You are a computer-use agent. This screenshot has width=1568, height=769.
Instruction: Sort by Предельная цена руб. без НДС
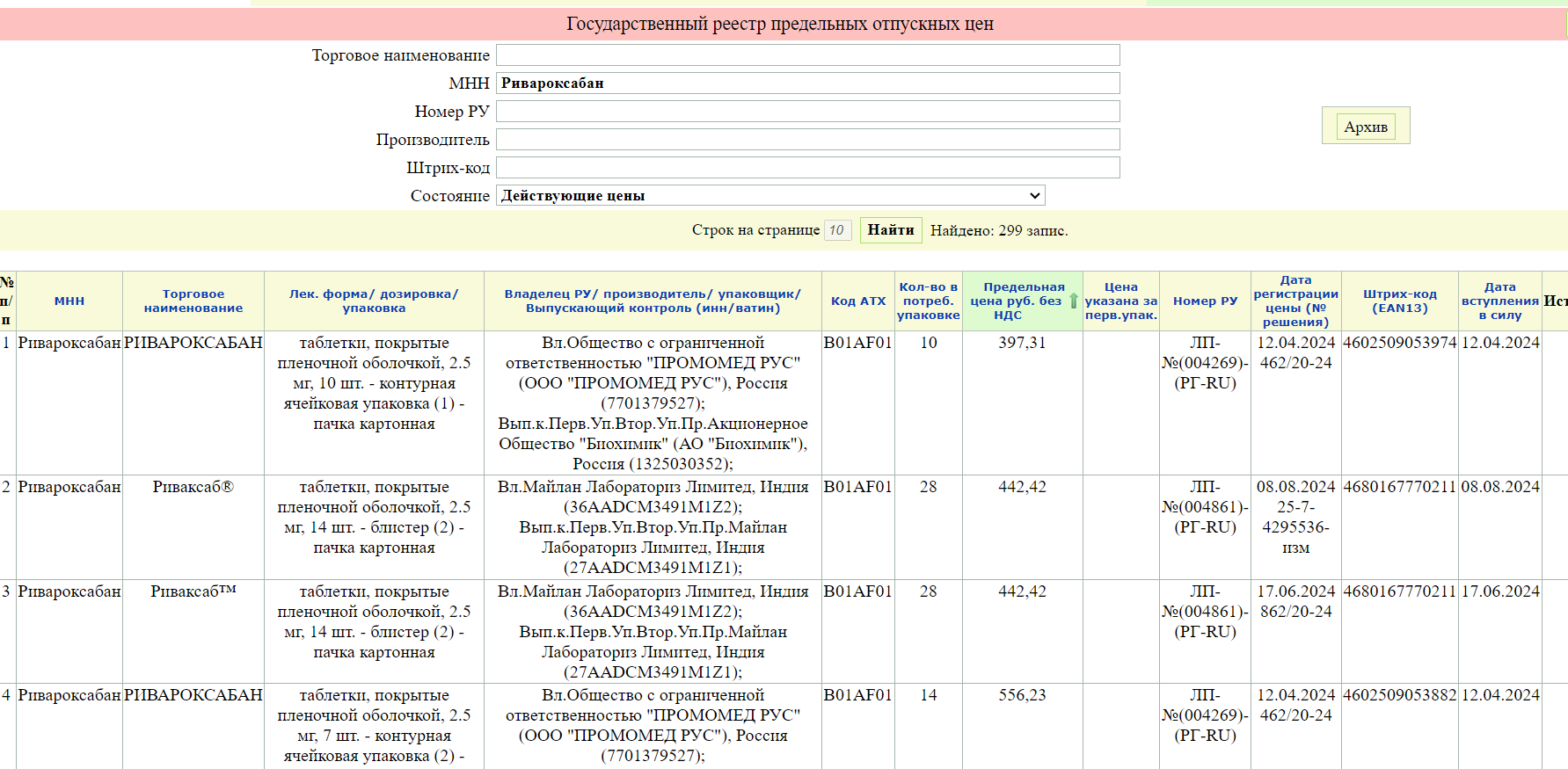(1017, 301)
